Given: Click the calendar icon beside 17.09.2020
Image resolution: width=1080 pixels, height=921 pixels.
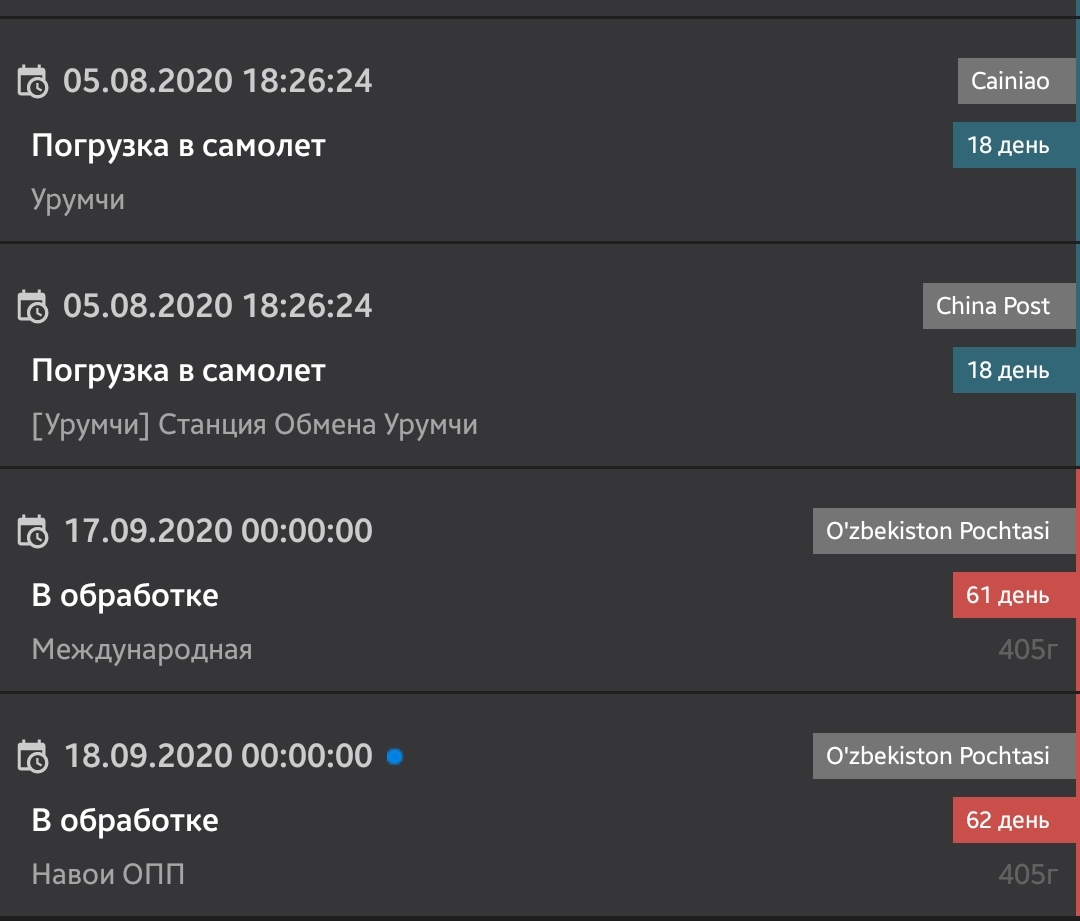Looking at the screenshot, I should point(33,531).
